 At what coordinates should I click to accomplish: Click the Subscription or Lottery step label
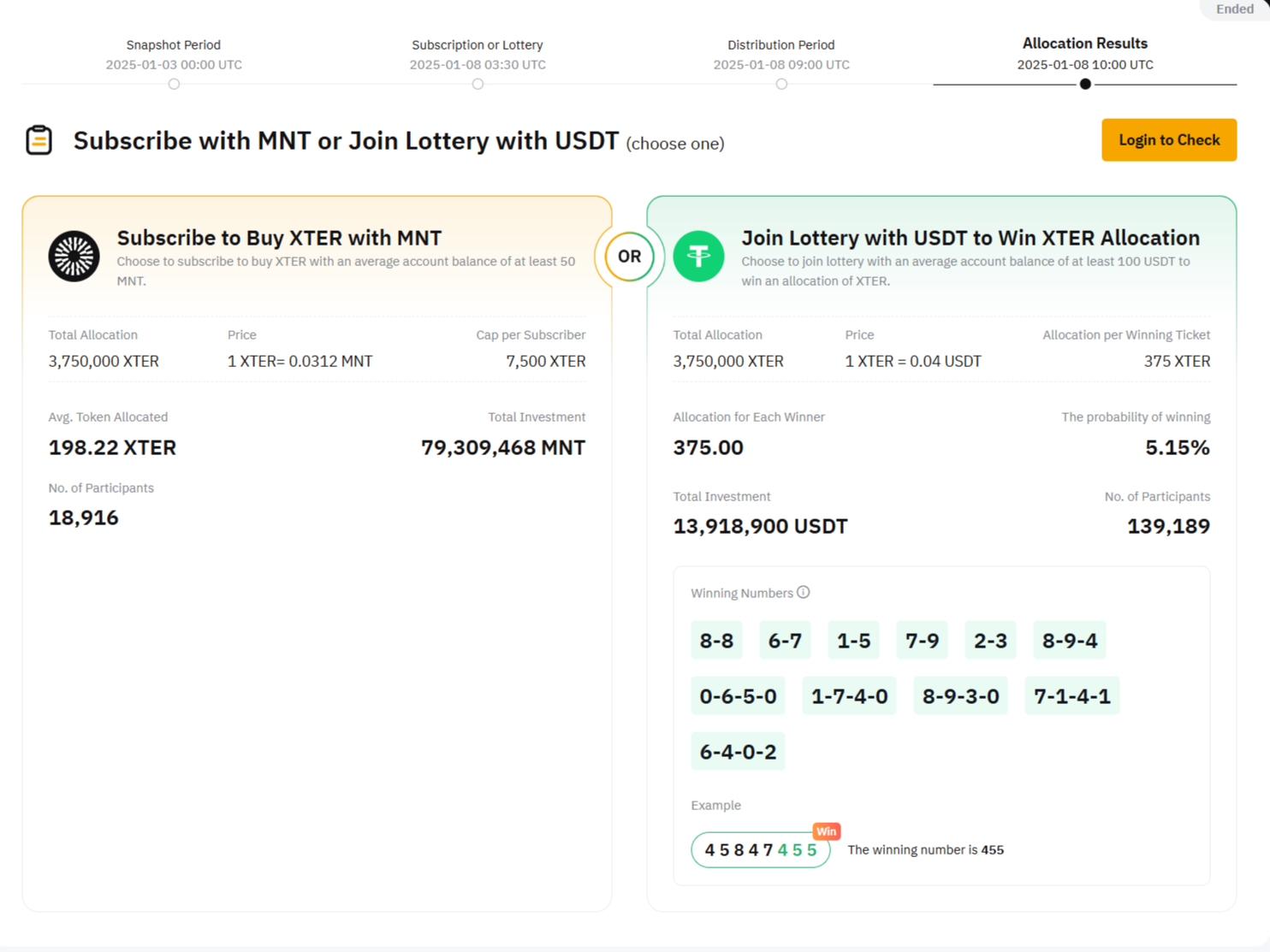pos(478,44)
